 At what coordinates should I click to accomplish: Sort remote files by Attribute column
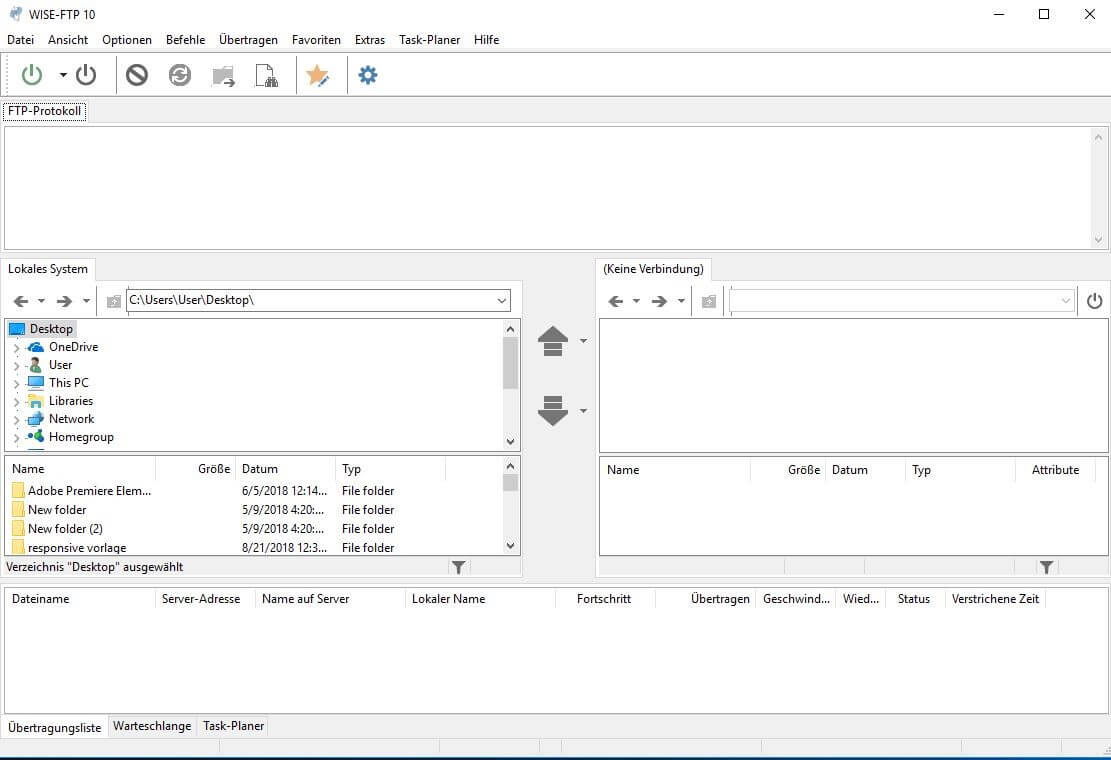click(1055, 470)
